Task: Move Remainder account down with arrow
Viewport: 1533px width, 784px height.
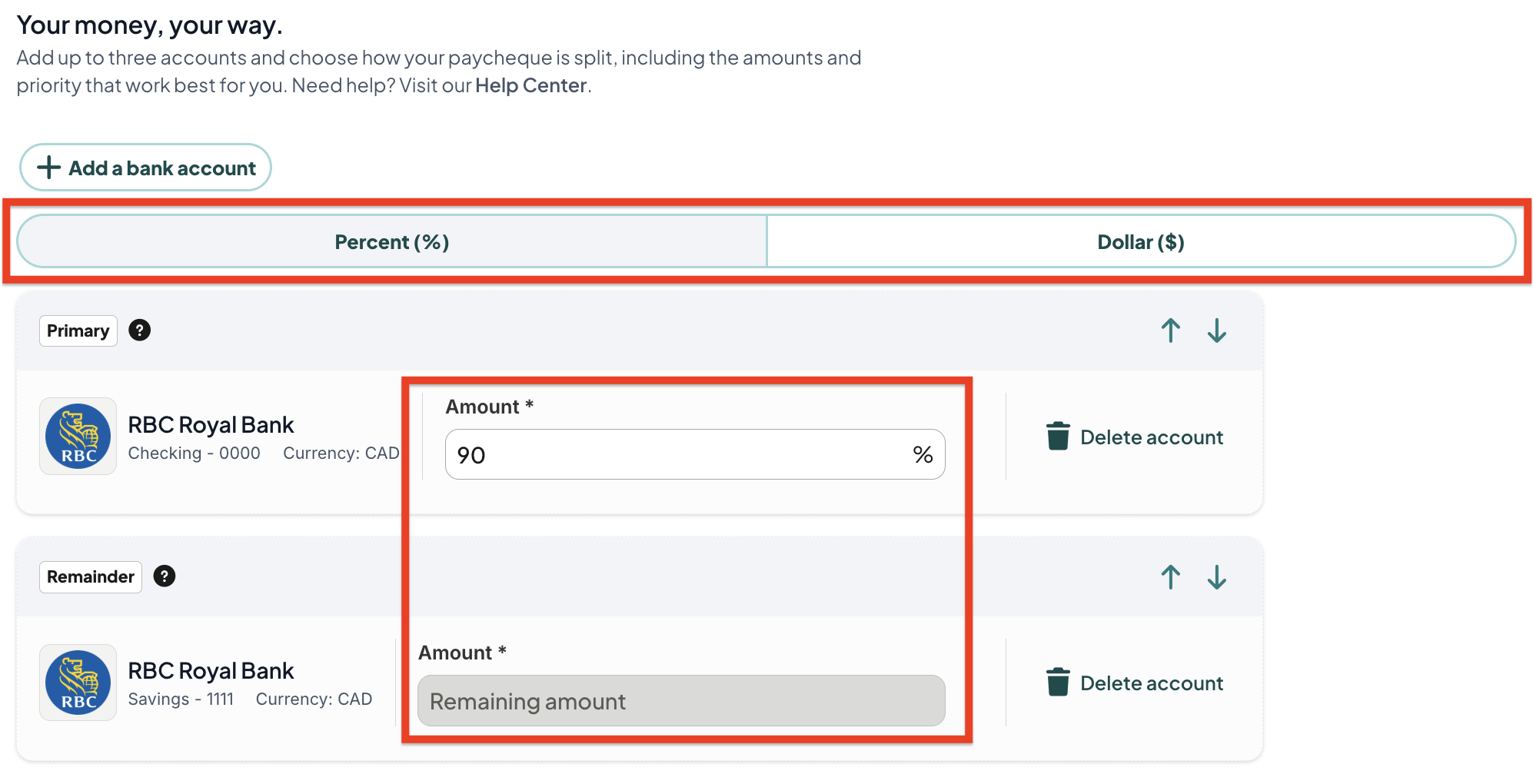Action: [x=1217, y=576]
